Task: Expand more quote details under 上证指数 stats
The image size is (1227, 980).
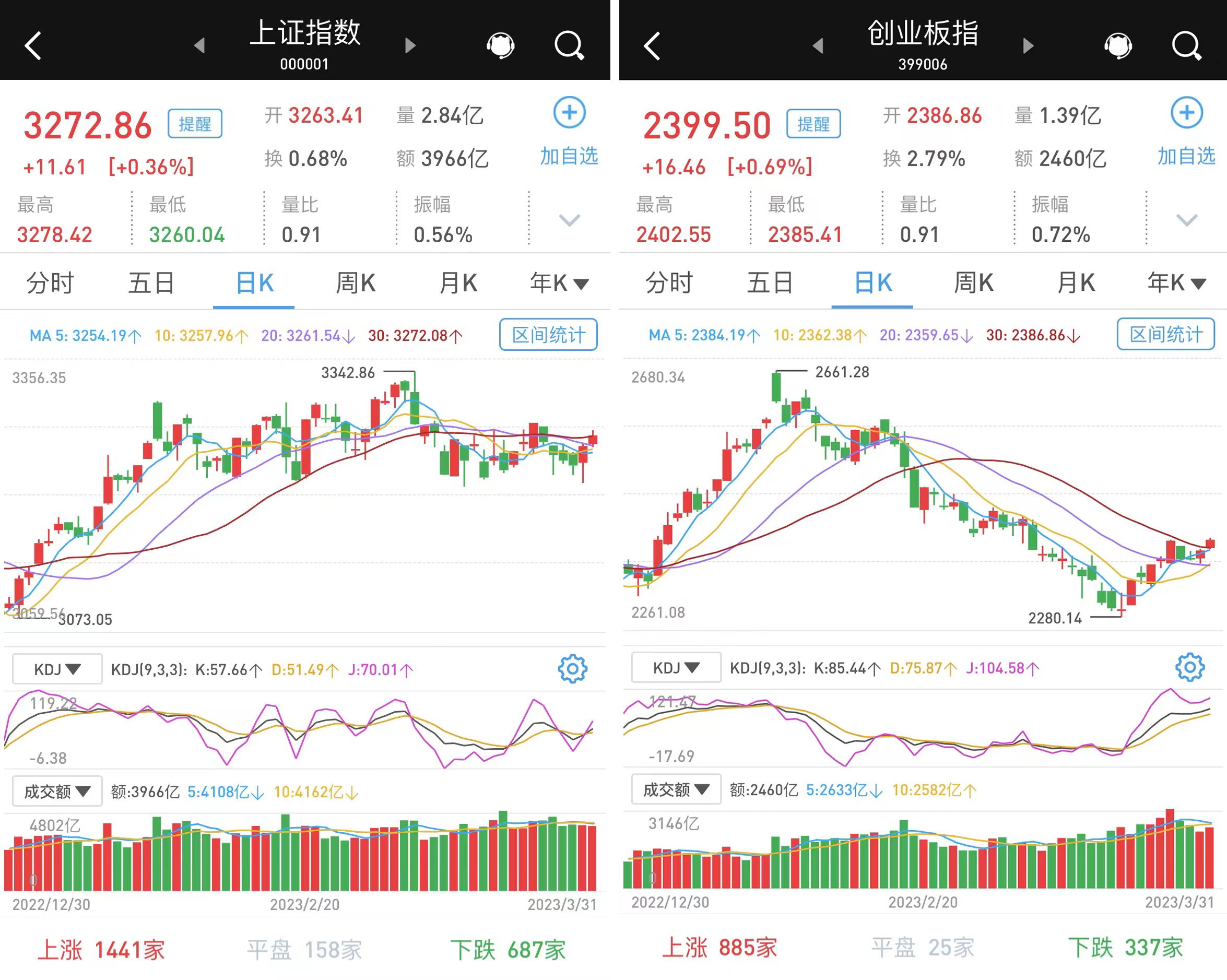Action: coord(569,220)
